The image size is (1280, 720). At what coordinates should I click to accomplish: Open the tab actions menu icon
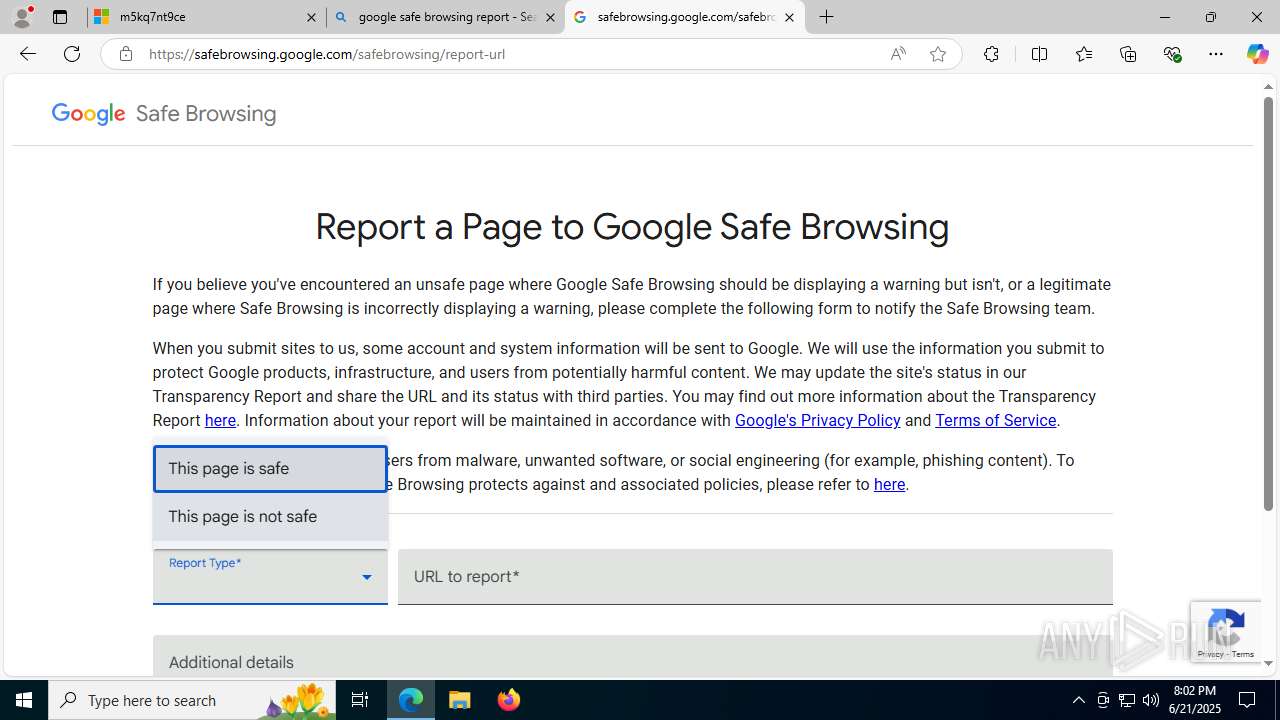pyautogui.click(x=60, y=17)
